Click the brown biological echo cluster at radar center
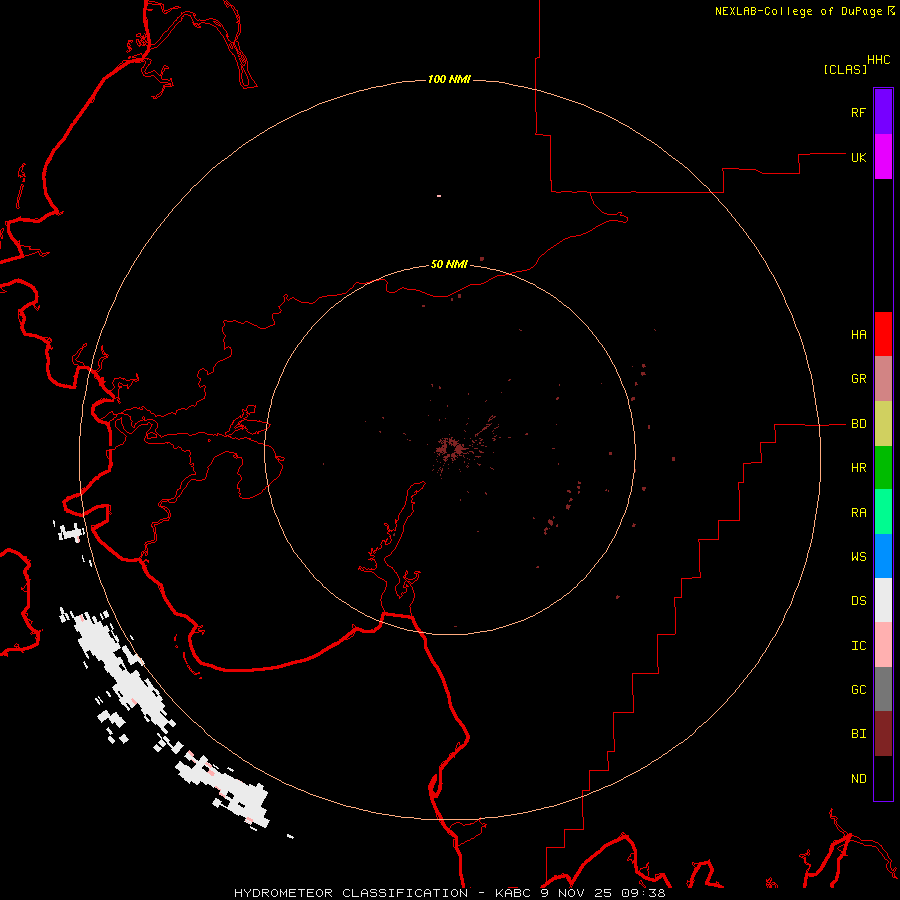This screenshot has height=900, width=900. pos(451,449)
